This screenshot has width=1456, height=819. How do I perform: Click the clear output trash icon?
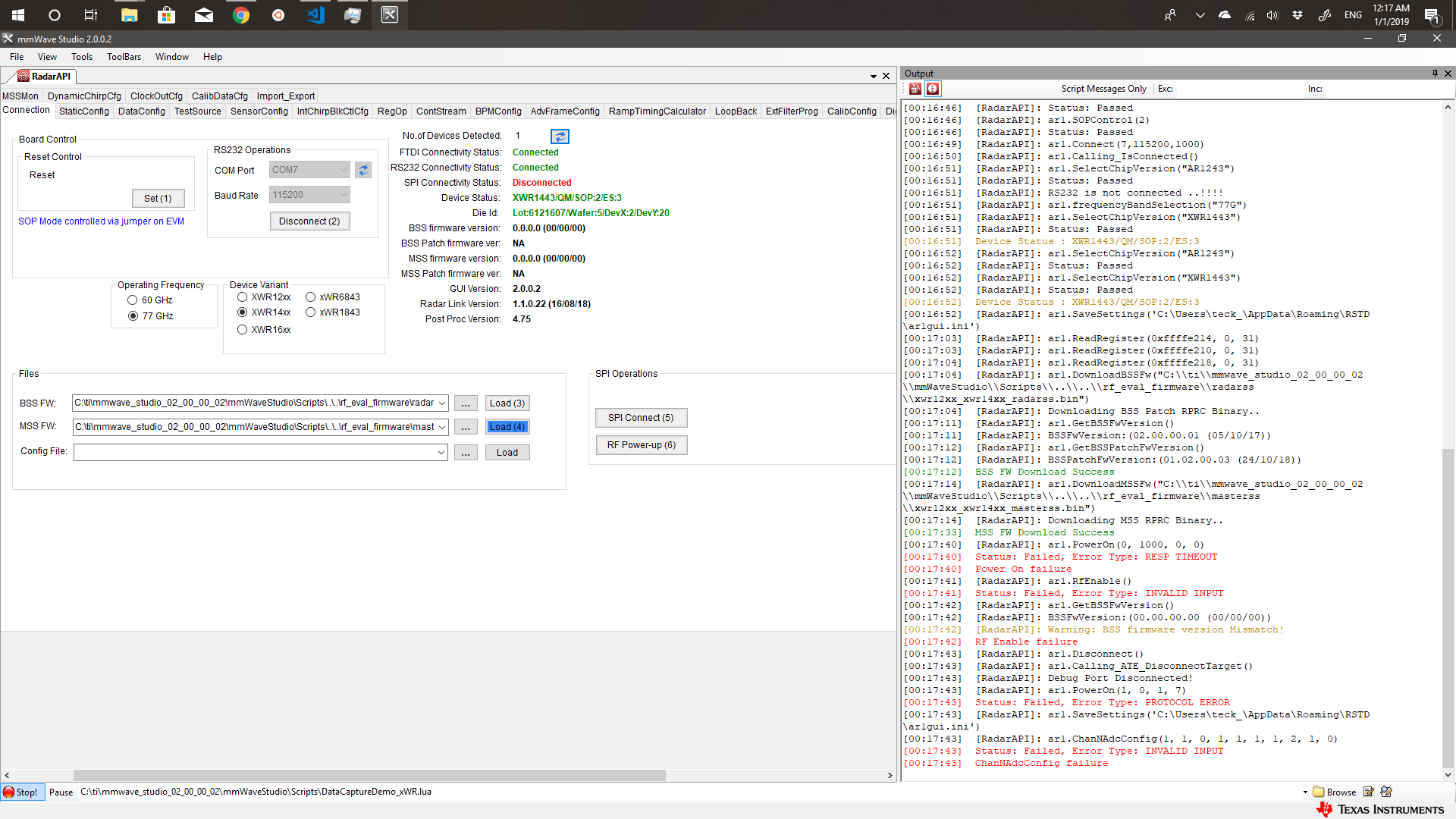click(915, 89)
